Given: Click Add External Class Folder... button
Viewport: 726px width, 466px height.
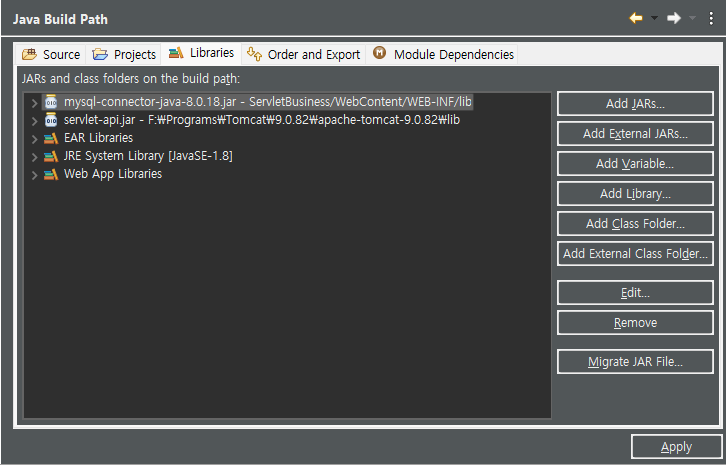Looking at the screenshot, I should (x=635, y=253).
